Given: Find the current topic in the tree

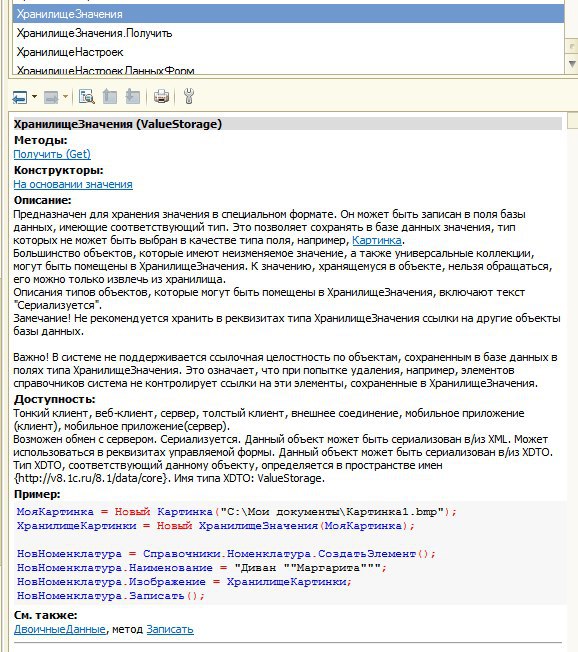Looking at the screenshot, I should click(87, 97).
